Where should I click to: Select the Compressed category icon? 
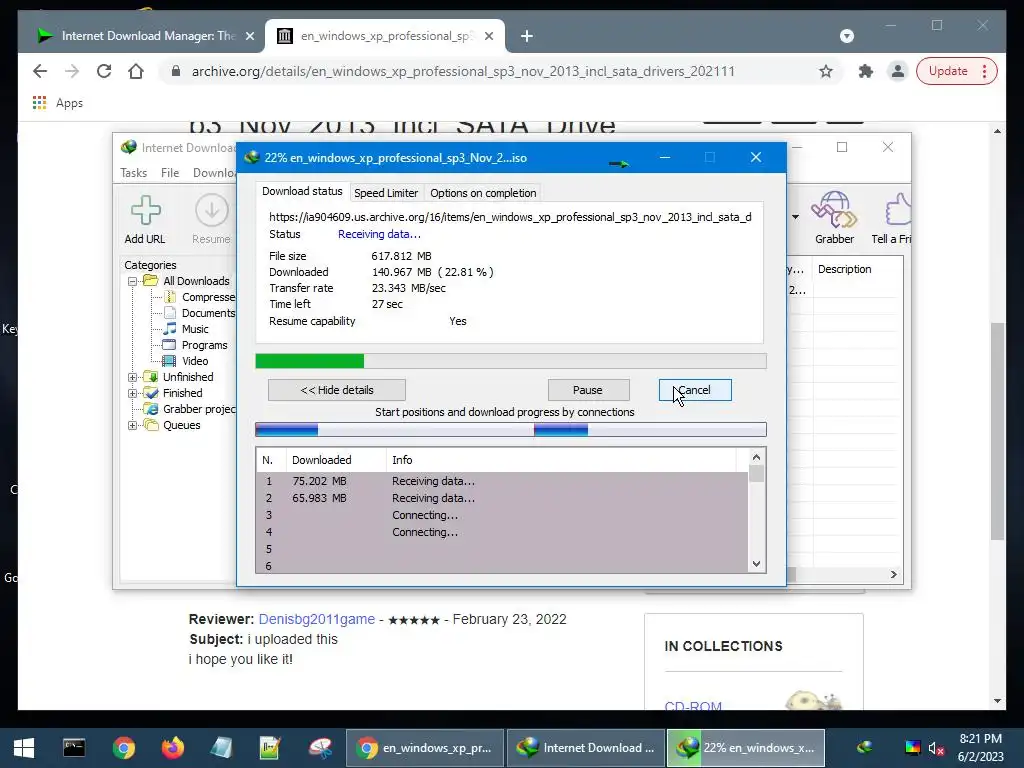[x=170, y=297]
